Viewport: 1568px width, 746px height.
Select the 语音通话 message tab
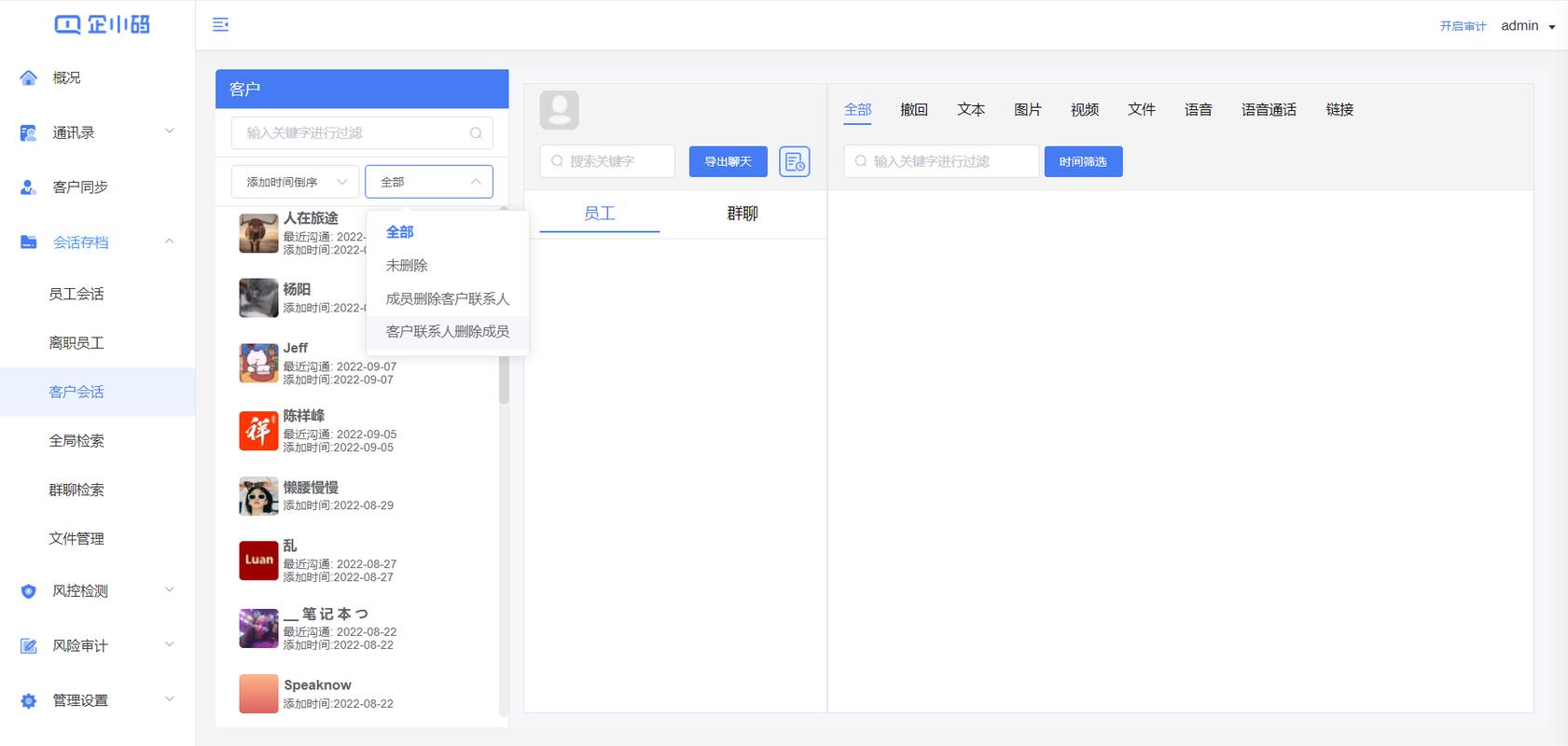click(x=1269, y=110)
